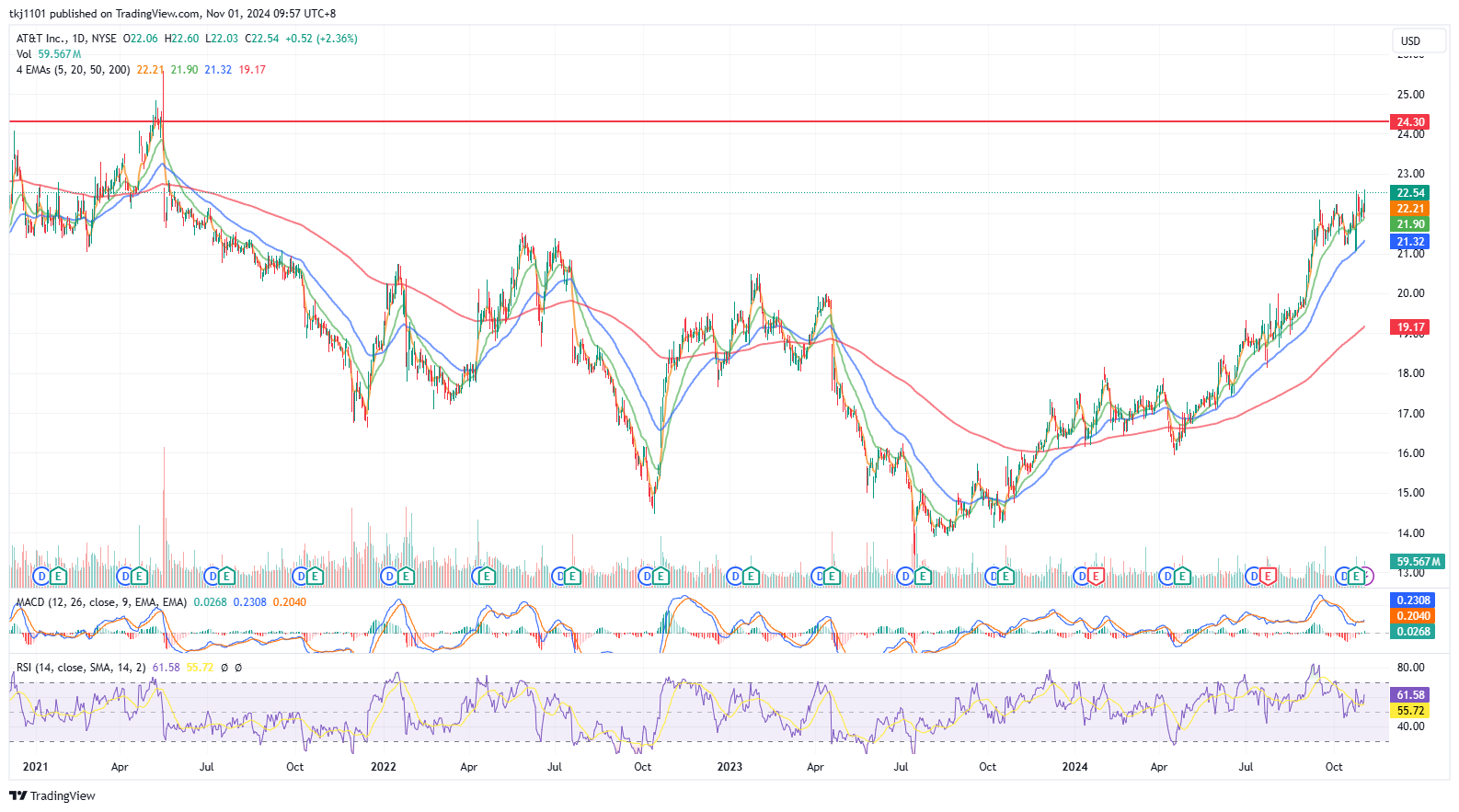The width and height of the screenshot is (1459, 812).
Task: Click the dividend marker at start of 2021
Action: coord(40,577)
